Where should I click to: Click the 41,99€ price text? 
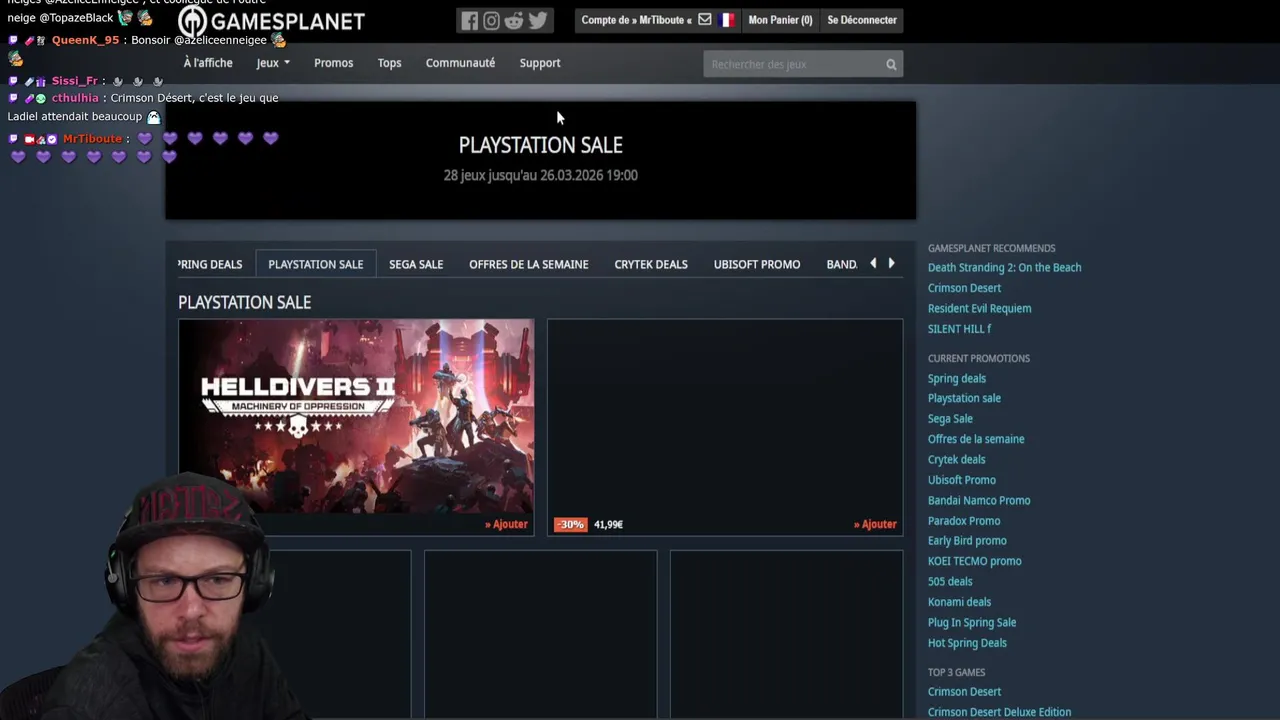pyautogui.click(x=608, y=524)
